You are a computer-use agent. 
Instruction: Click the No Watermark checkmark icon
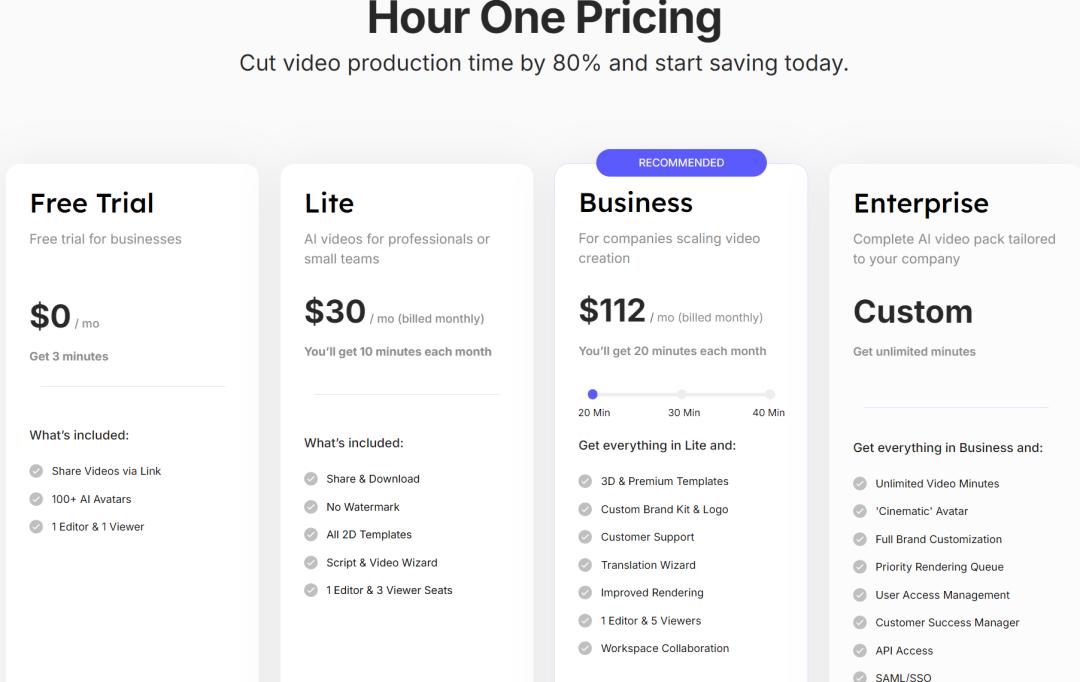tap(311, 507)
